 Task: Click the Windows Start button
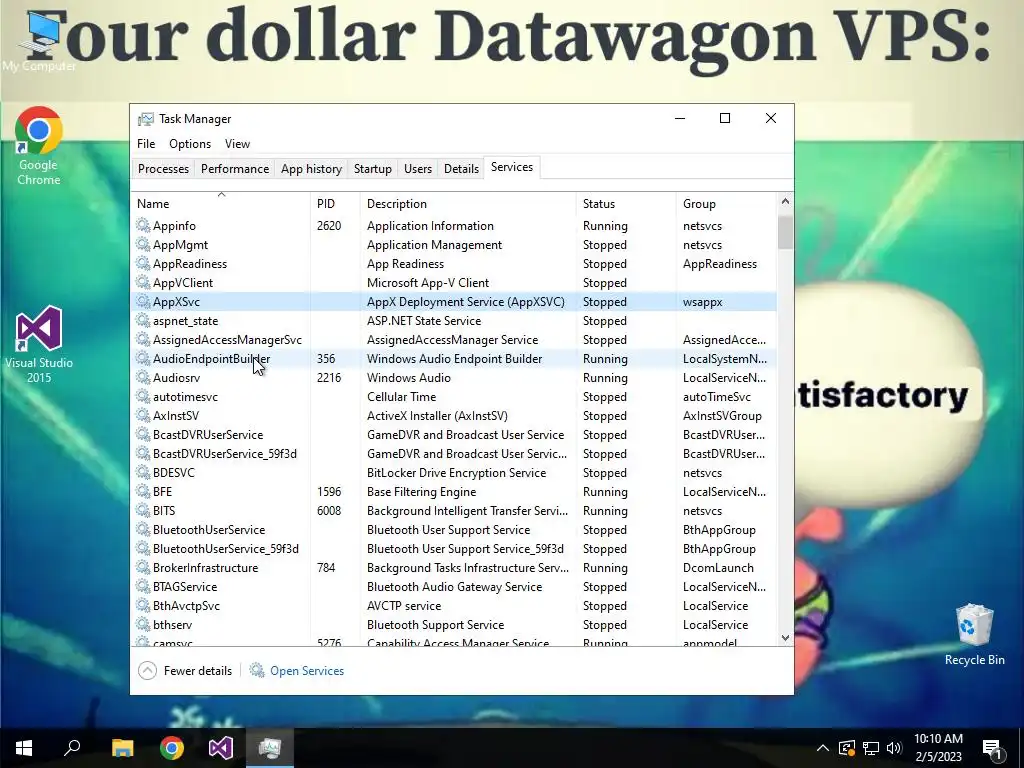coord(24,748)
